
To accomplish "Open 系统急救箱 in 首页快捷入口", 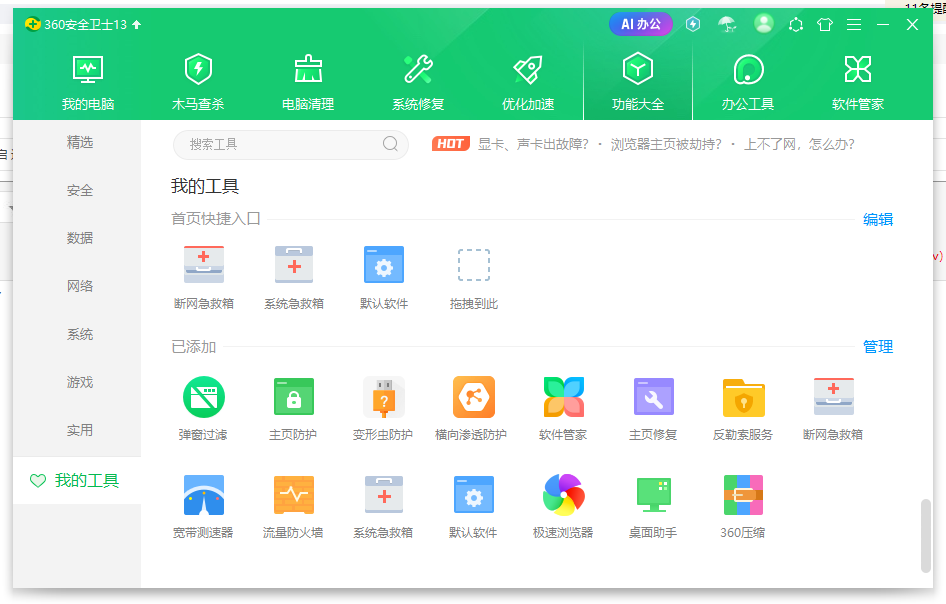I will pos(294,277).
